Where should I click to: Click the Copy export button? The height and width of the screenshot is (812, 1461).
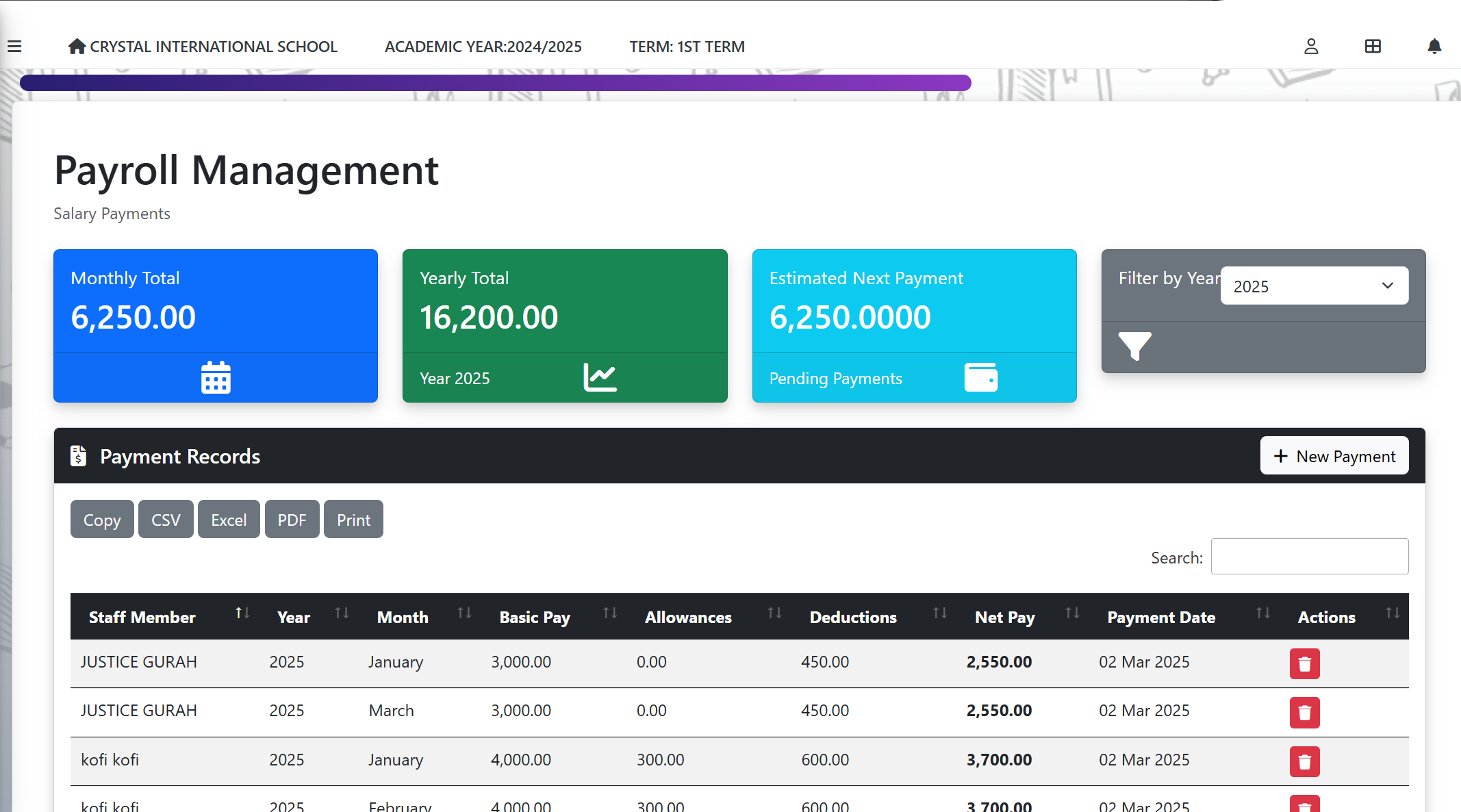pyautogui.click(x=102, y=520)
